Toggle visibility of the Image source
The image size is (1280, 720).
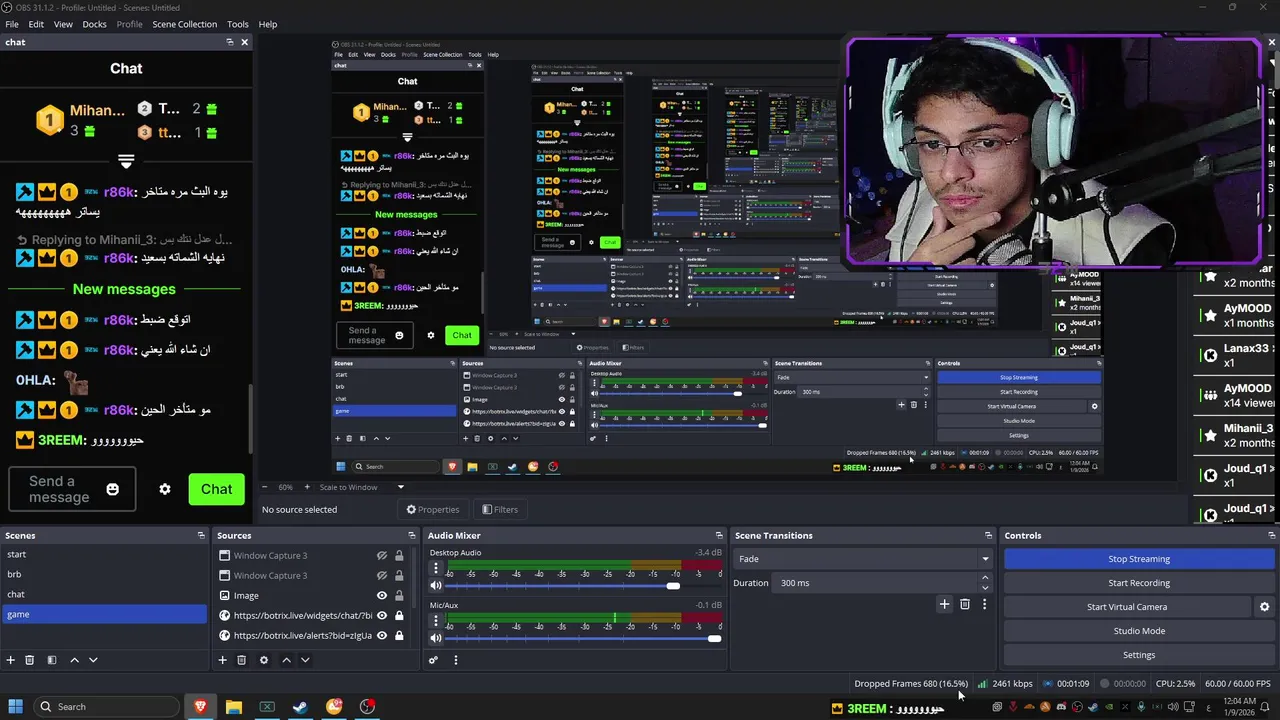pyautogui.click(x=382, y=596)
